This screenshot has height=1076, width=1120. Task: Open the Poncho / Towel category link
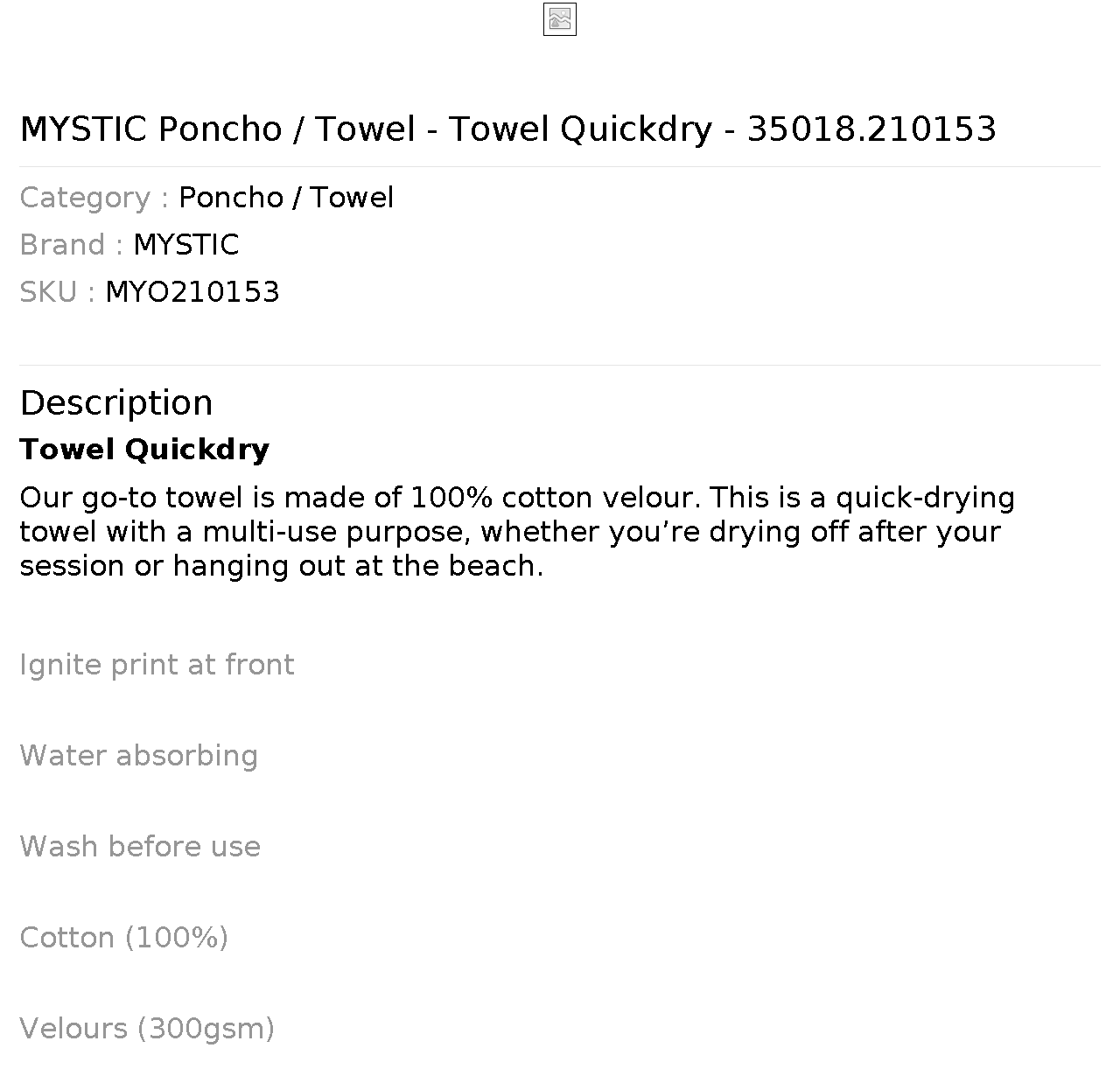[286, 198]
